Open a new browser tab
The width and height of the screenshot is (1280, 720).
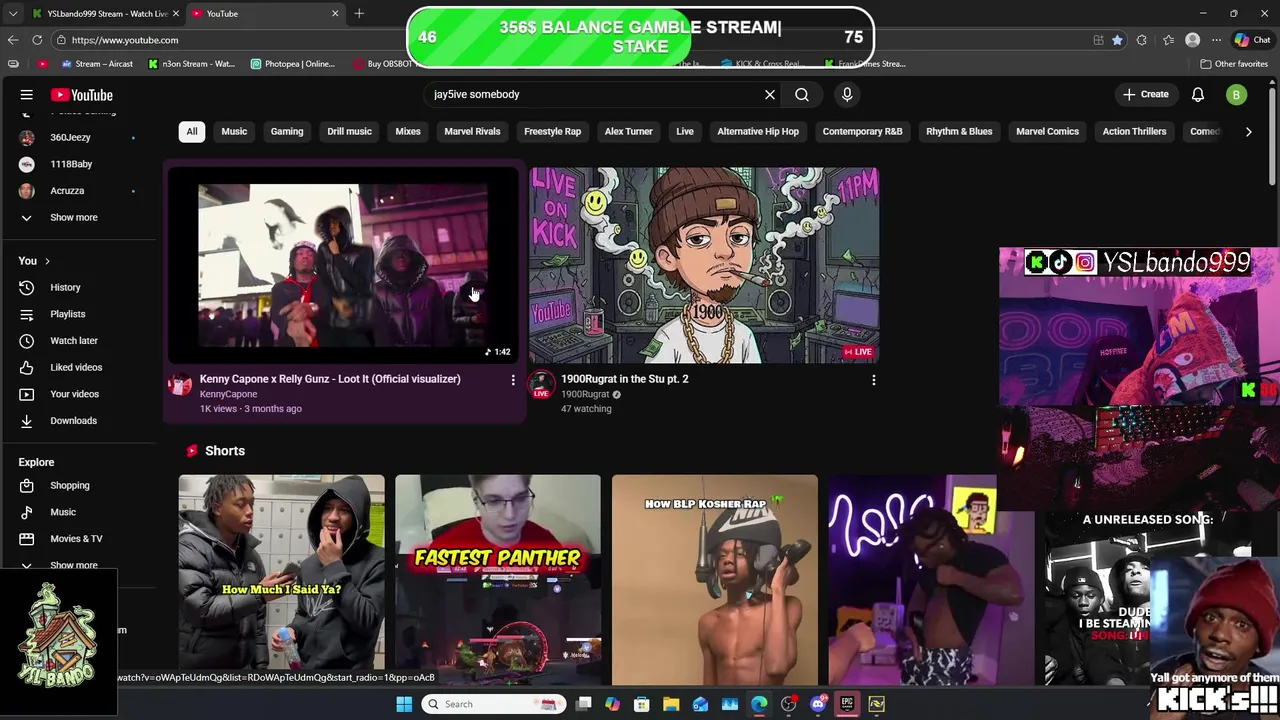pyautogui.click(x=359, y=14)
